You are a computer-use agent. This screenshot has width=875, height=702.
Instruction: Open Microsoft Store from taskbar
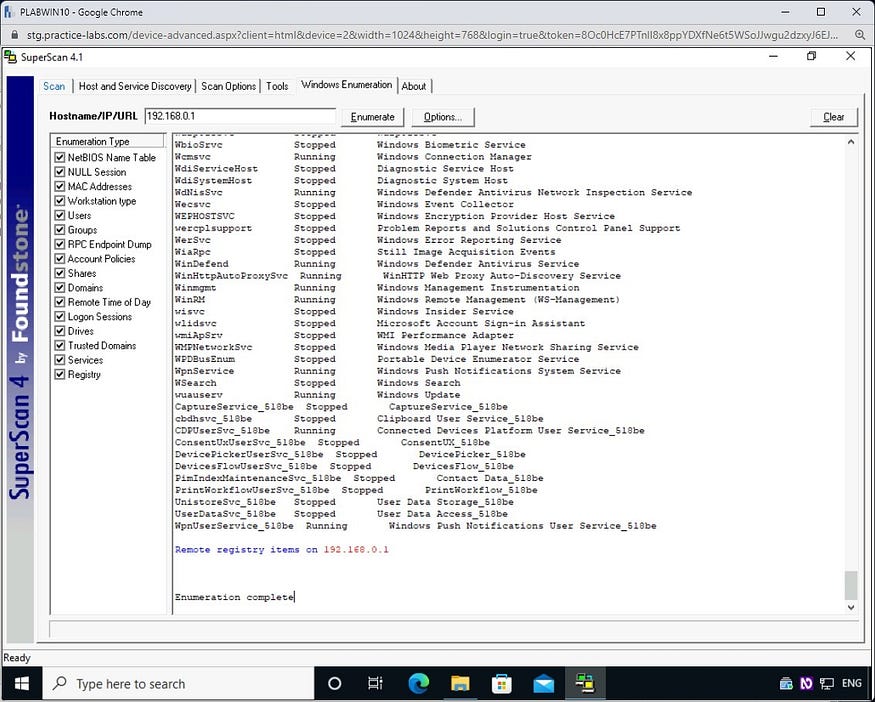pos(502,683)
